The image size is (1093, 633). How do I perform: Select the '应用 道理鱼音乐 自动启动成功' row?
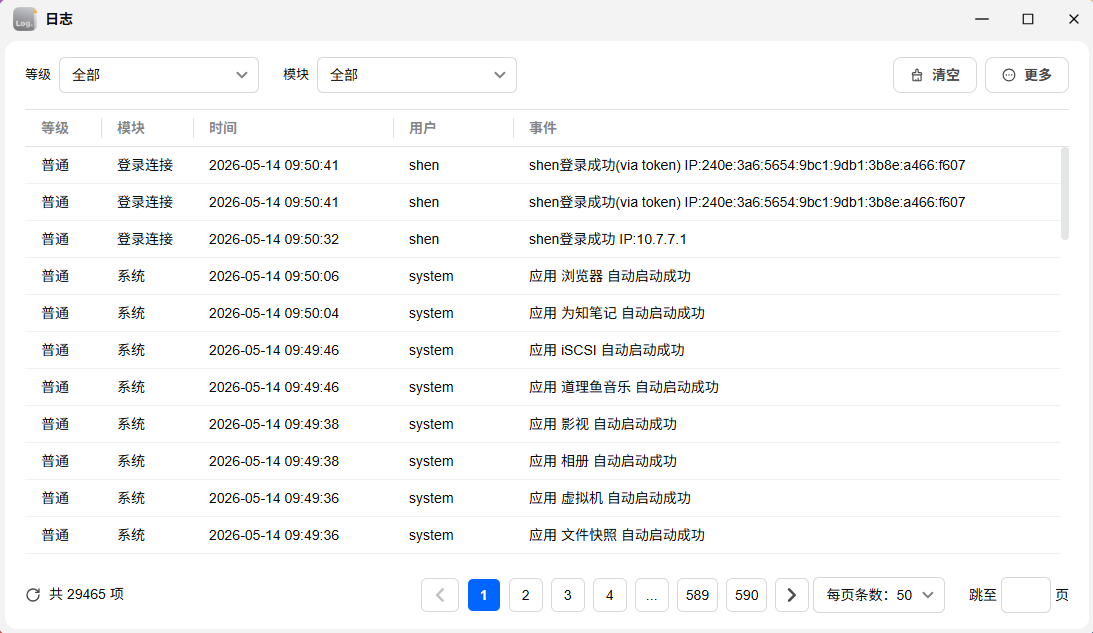tap(543, 387)
